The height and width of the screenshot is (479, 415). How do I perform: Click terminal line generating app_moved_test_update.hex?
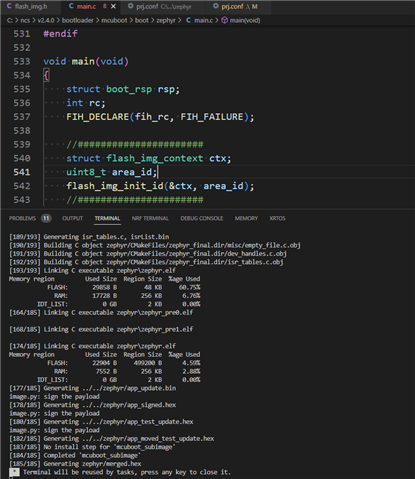pos(111,438)
